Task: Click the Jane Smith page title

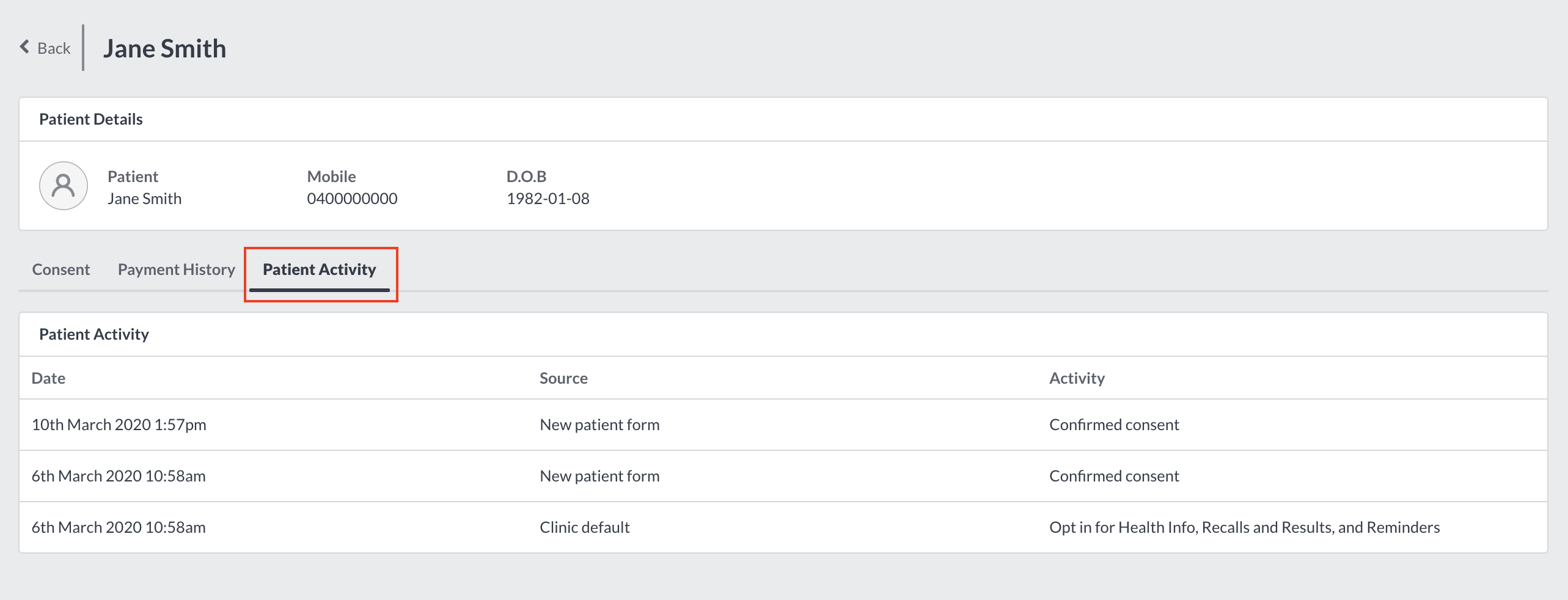Action: tap(164, 48)
